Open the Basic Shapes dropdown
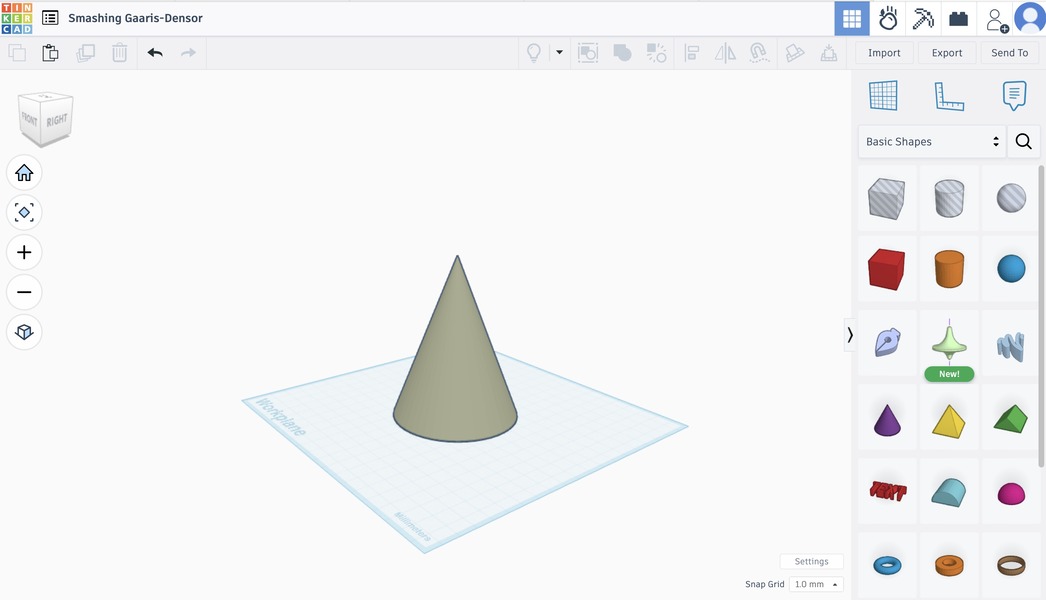 click(932, 142)
